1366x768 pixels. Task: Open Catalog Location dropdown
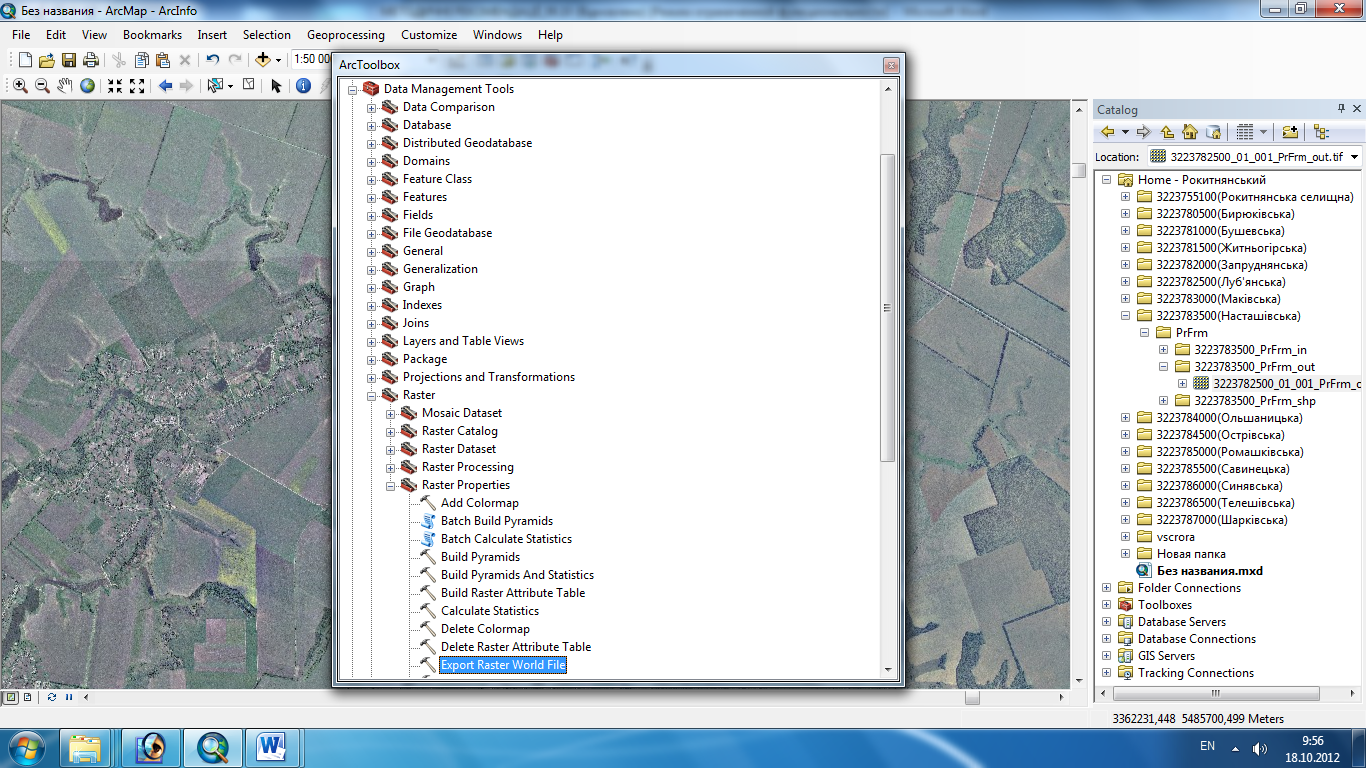(x=1354, y=157)
